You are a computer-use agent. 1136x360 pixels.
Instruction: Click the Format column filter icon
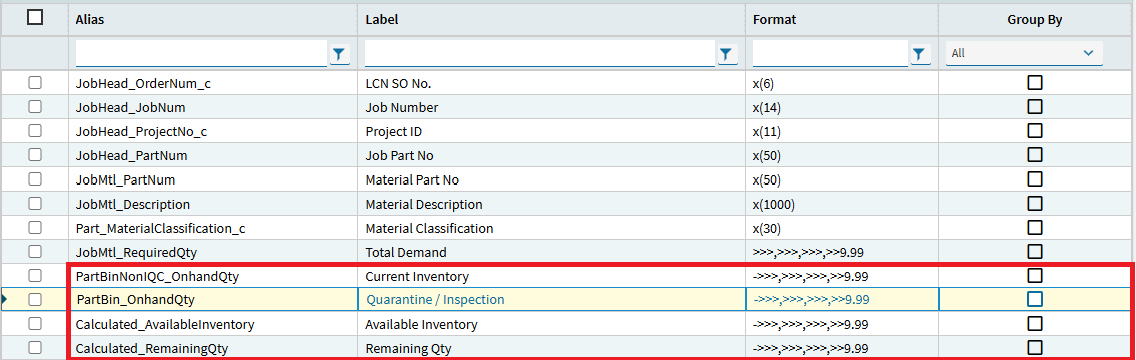(x=919, y=54)
